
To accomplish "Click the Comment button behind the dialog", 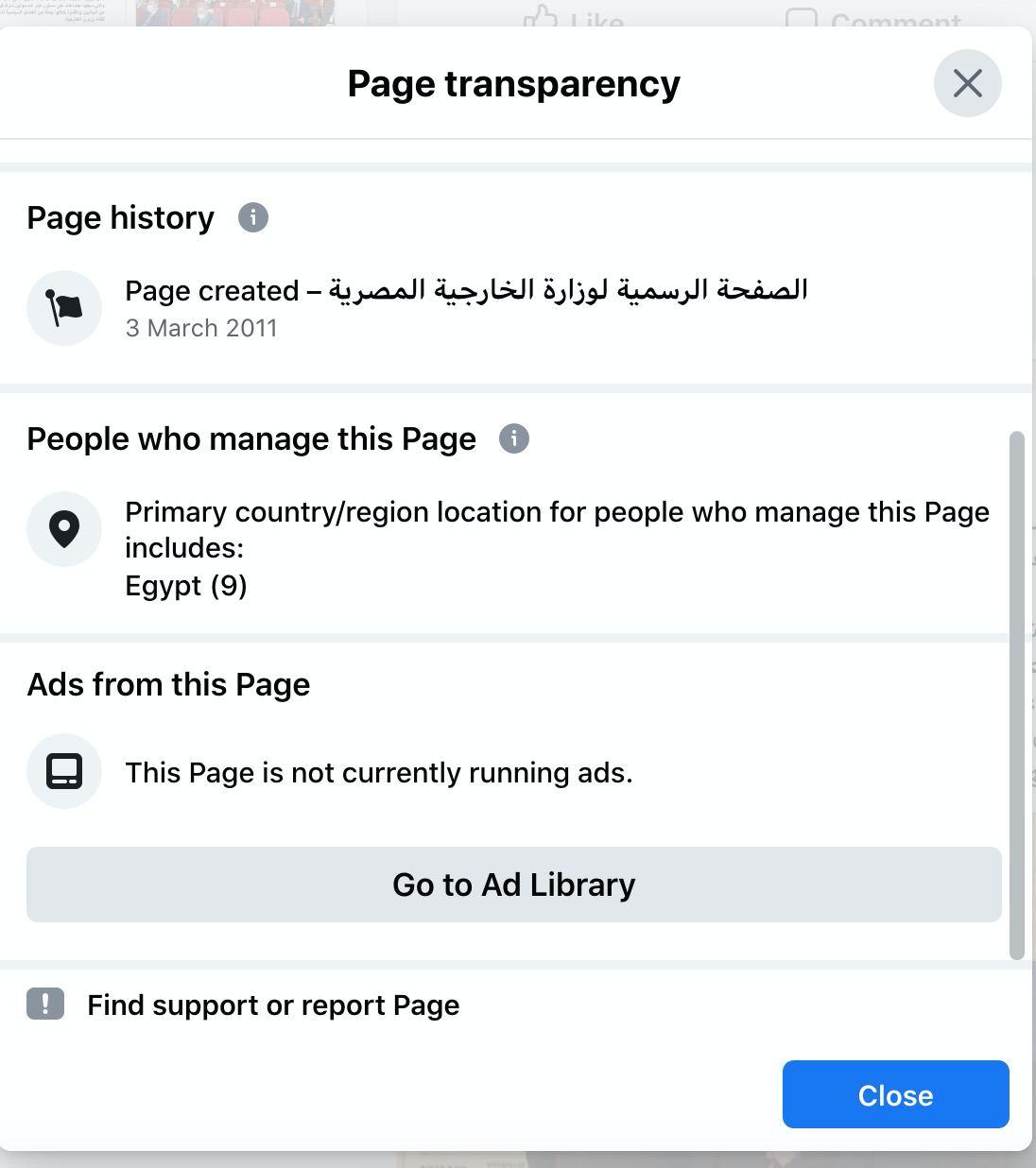I will [873, 17].
